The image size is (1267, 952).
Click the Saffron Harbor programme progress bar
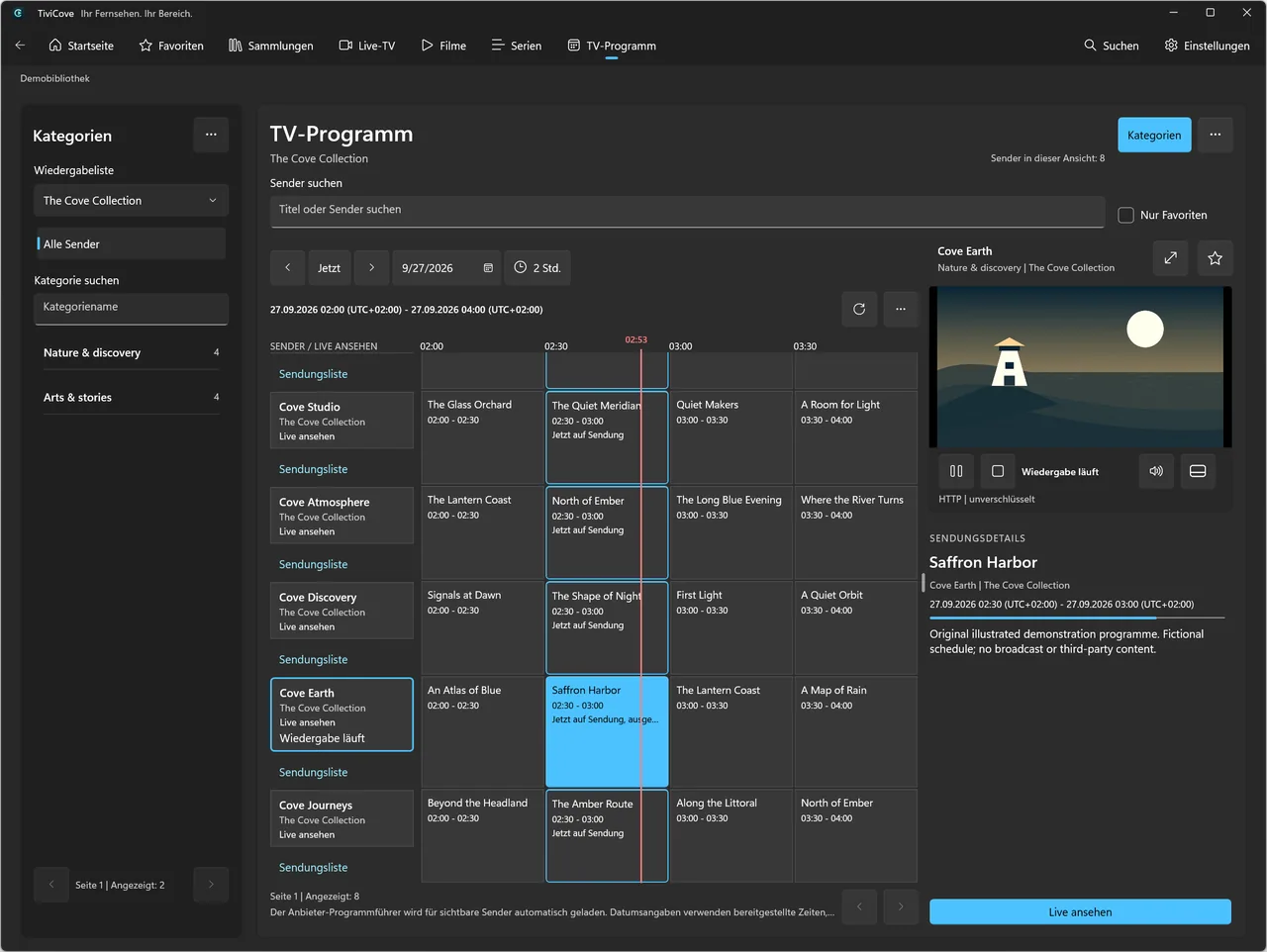(x=1077, y=618)
